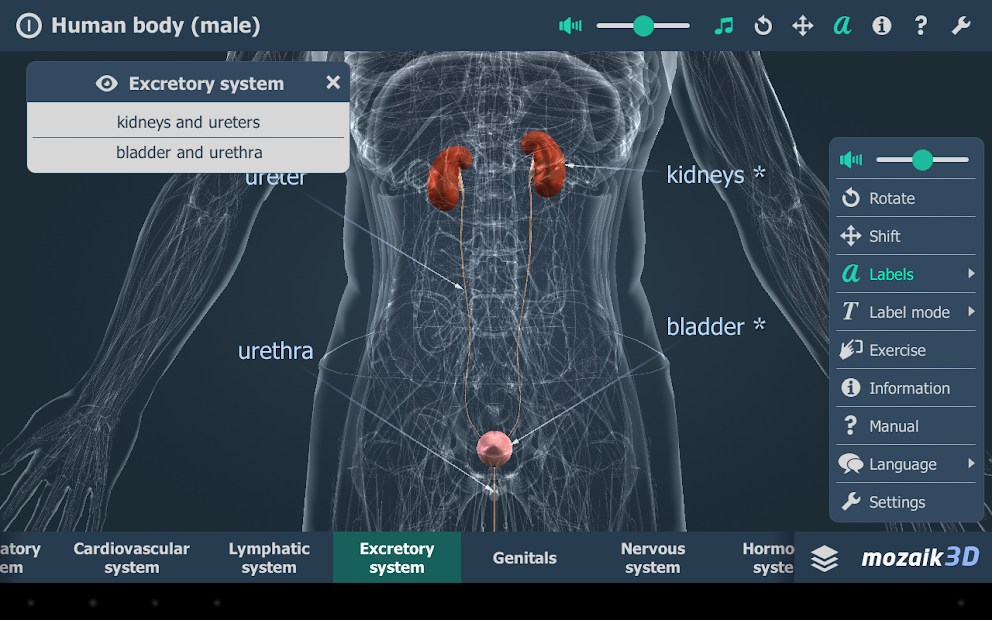Mute audio using the top bar speaker icon
The height and width of the screenshot is (620, 992).
coord(569,25)
